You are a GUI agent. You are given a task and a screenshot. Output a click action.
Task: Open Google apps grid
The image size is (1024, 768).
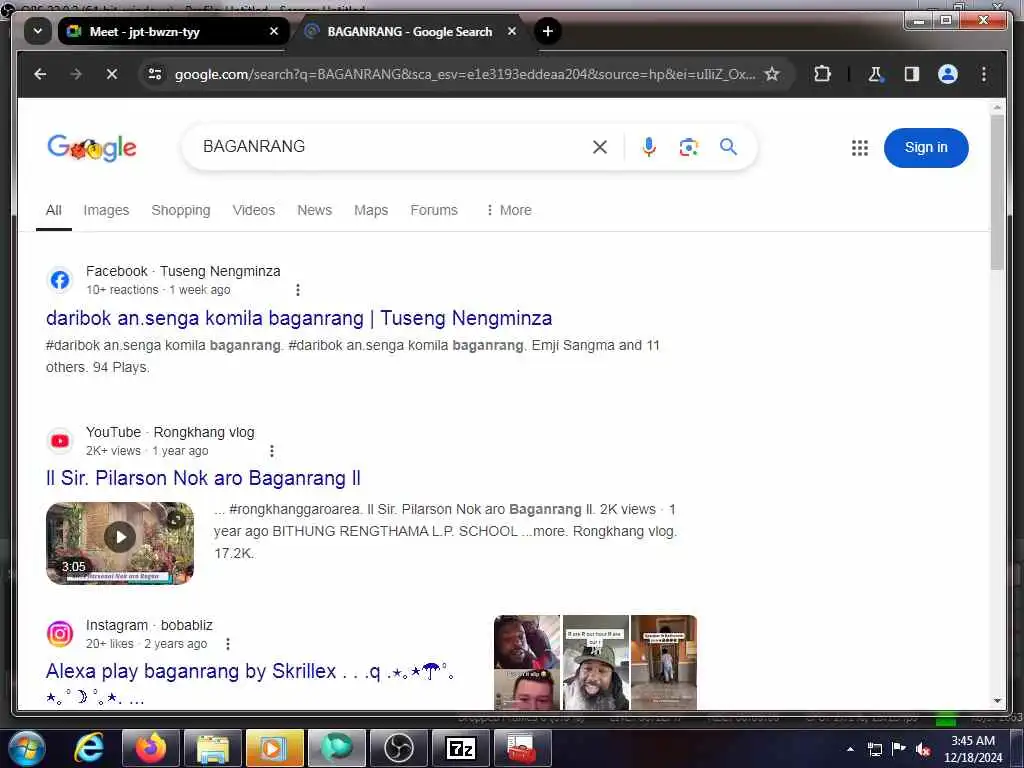coord(859,148)
